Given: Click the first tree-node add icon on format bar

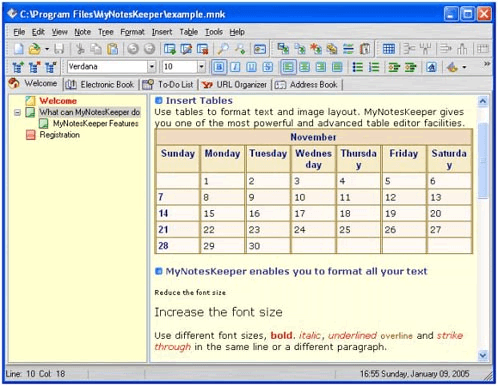Looking at the screenshot, I should 18,67.
